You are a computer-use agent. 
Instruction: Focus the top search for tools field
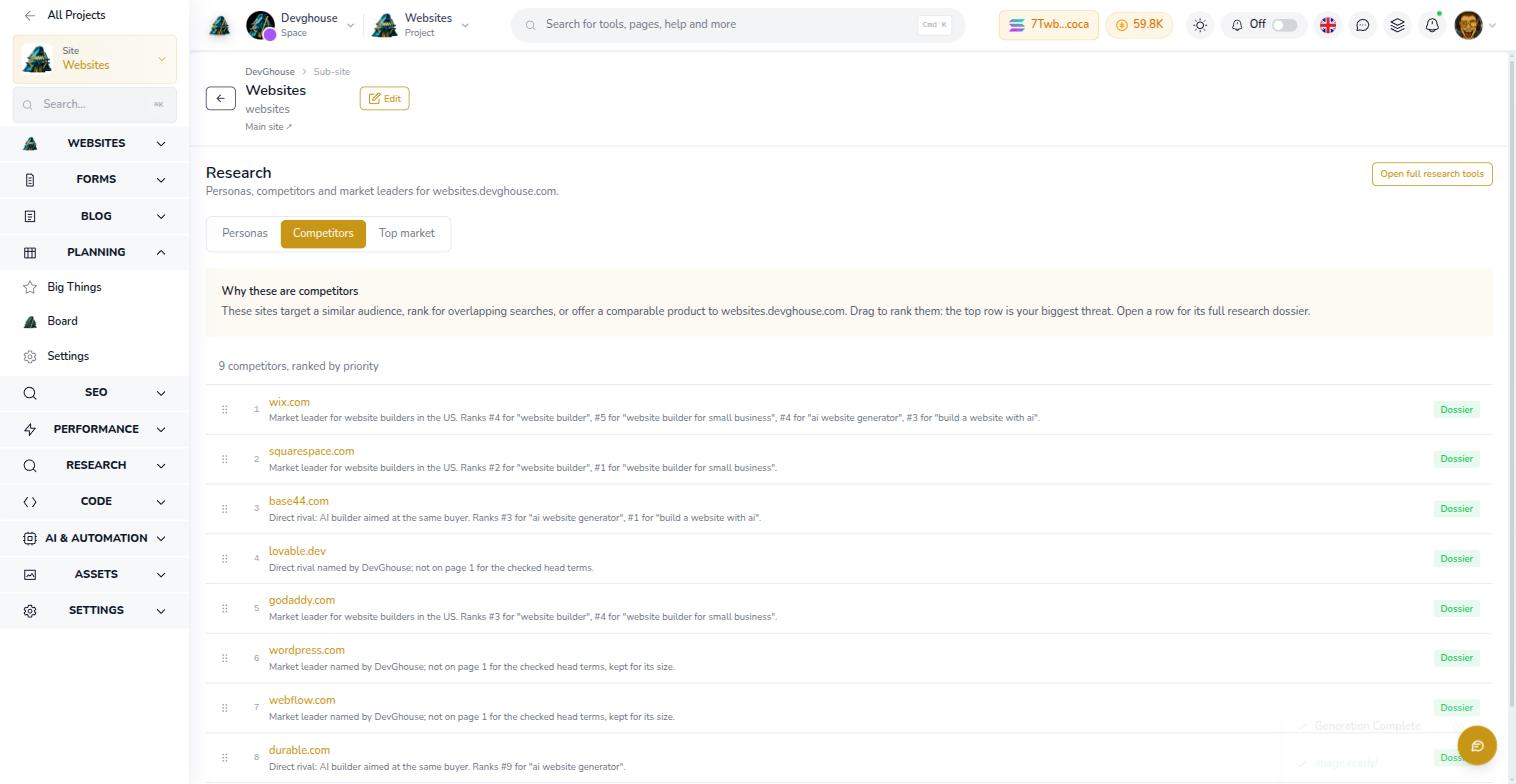738,25
